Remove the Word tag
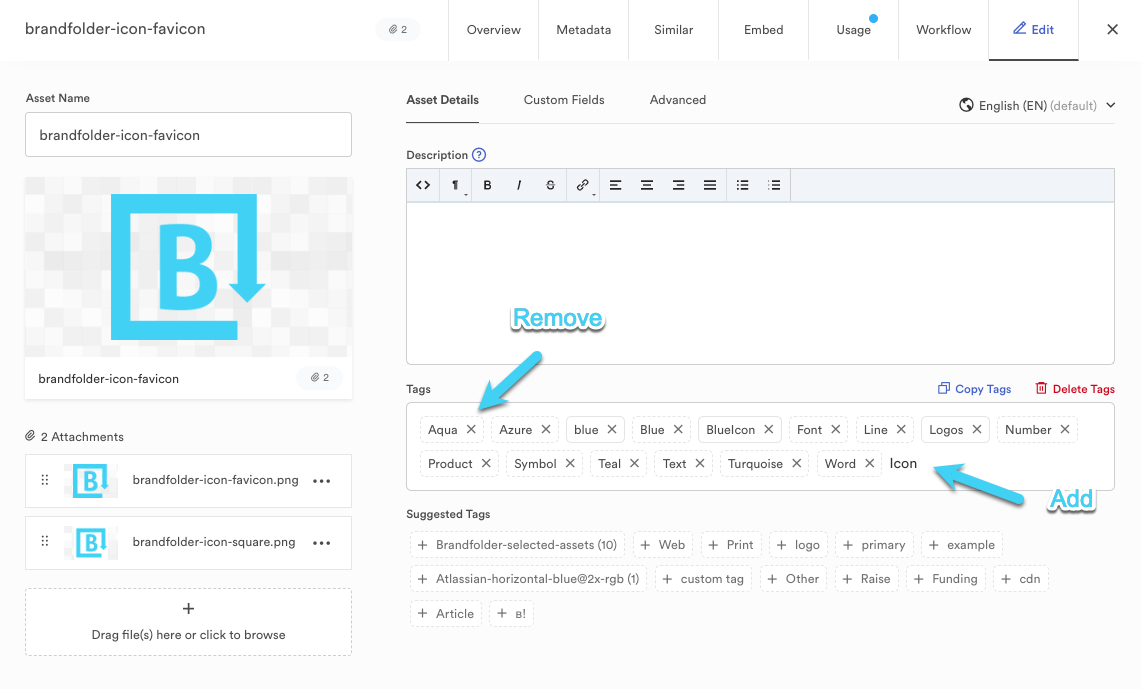 870,463
